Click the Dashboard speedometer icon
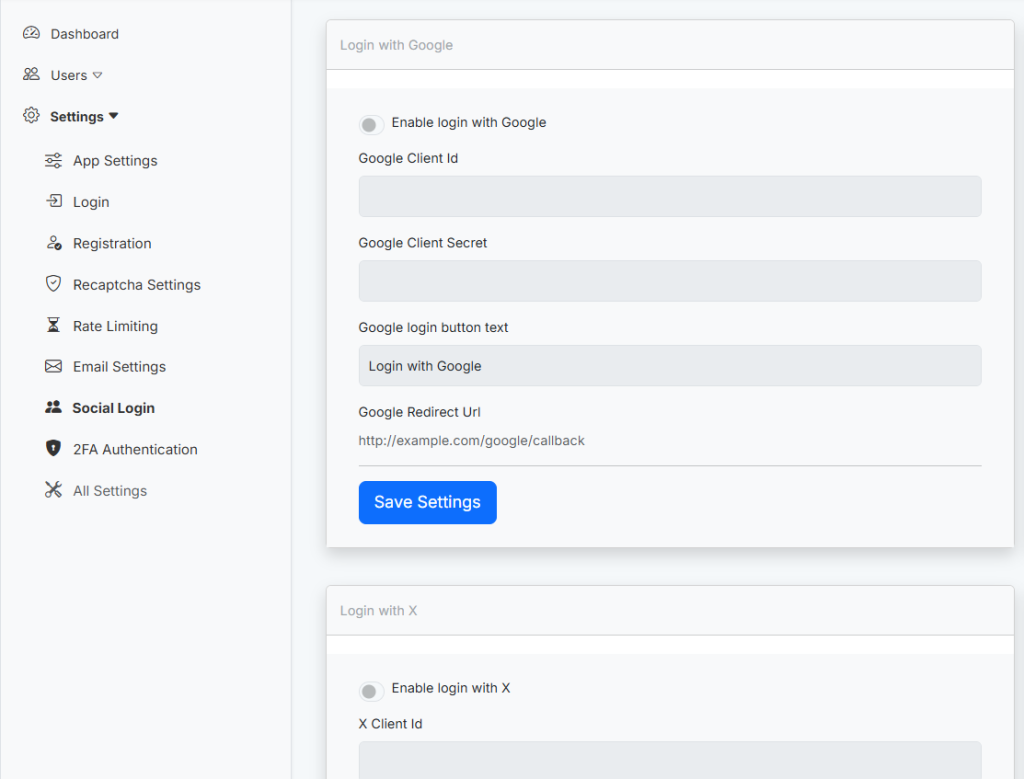This screenshot has height=779, width=1024. point(31,33)
